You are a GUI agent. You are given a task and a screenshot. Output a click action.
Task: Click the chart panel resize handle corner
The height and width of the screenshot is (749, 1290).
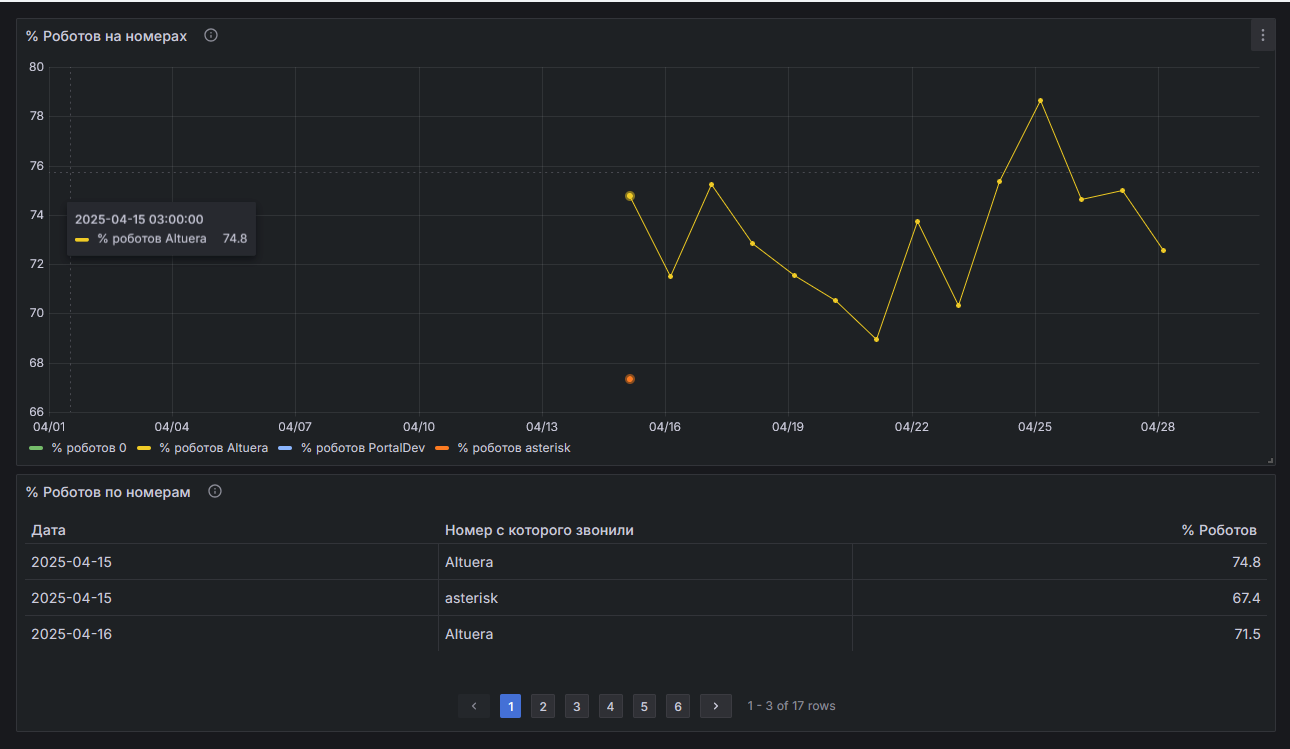(x=1271, y=460)
